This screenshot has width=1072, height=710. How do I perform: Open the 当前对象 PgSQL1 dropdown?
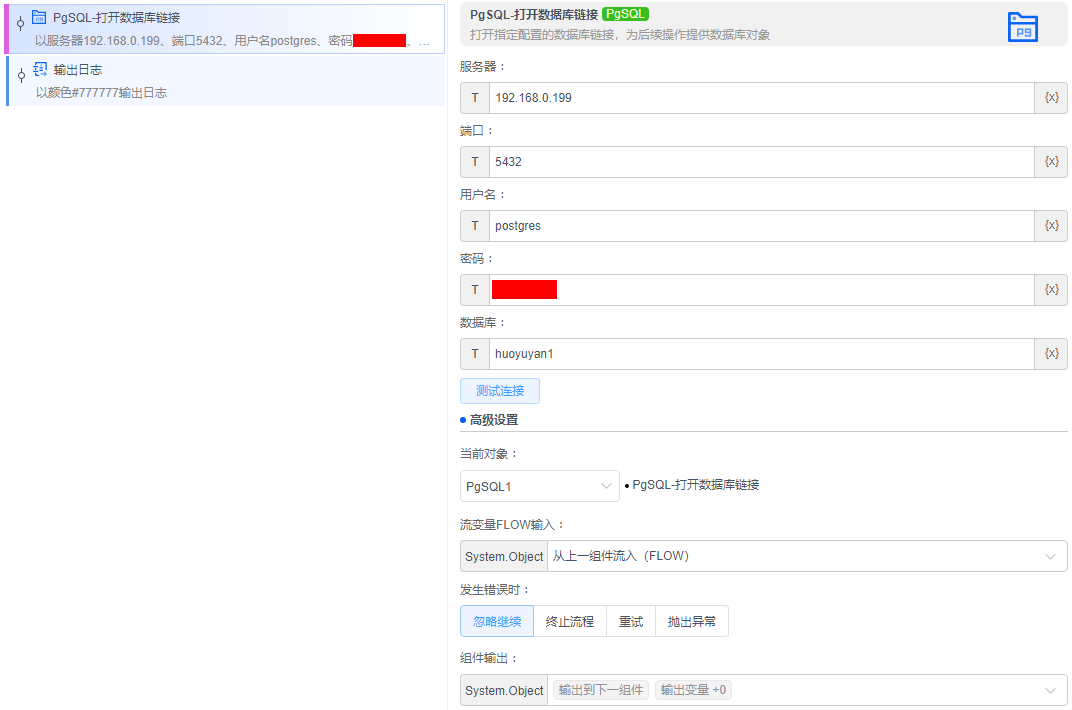pos(539,485)
